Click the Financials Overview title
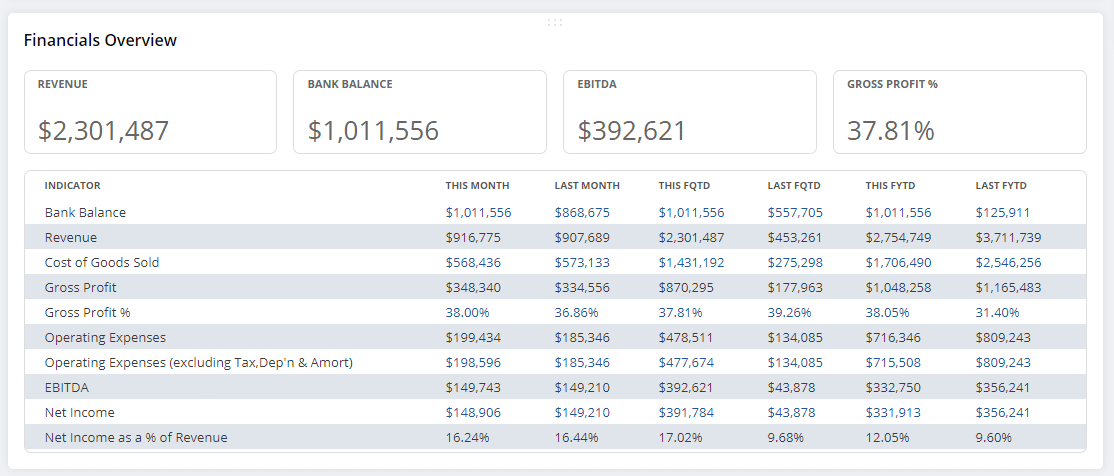 [x=100, y=41]
